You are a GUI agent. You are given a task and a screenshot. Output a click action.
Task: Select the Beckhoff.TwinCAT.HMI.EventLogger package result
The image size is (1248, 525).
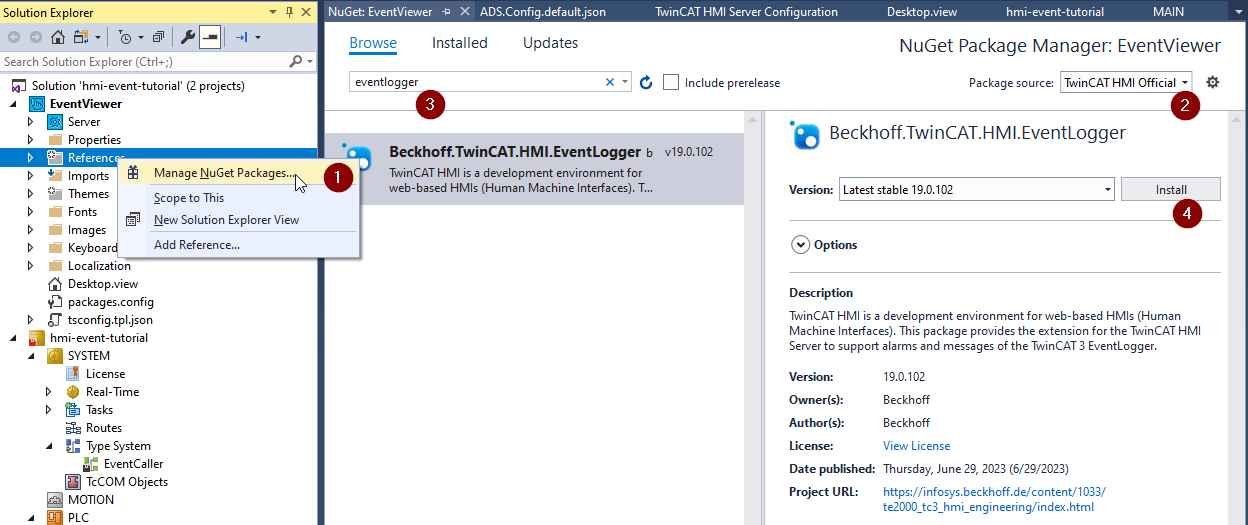click(x=535, y=169)
